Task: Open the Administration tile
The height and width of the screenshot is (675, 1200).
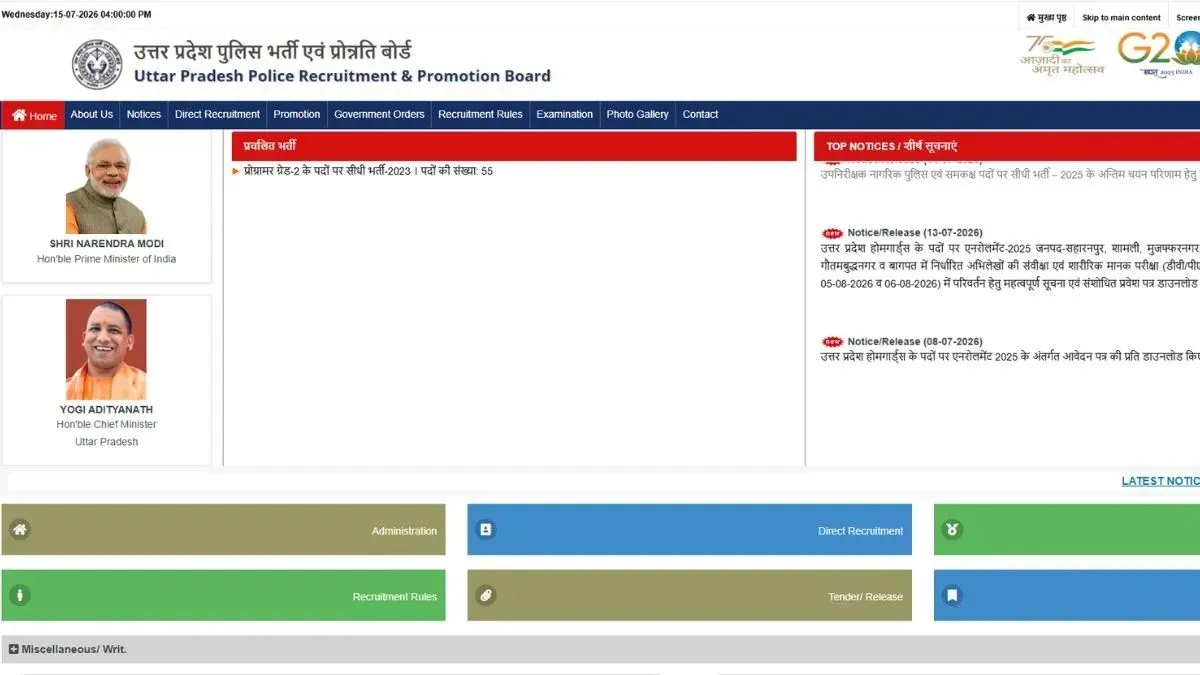Action: pyautogui.click(x=223, y=530)
